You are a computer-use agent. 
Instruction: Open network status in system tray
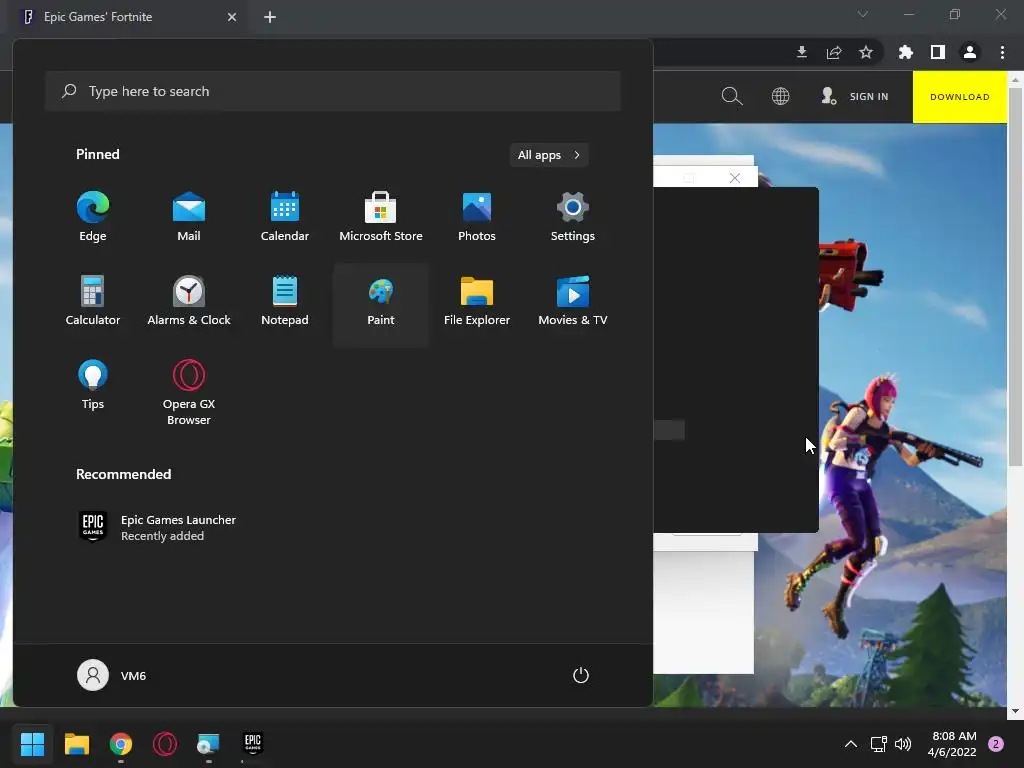(x=878, y=744)
